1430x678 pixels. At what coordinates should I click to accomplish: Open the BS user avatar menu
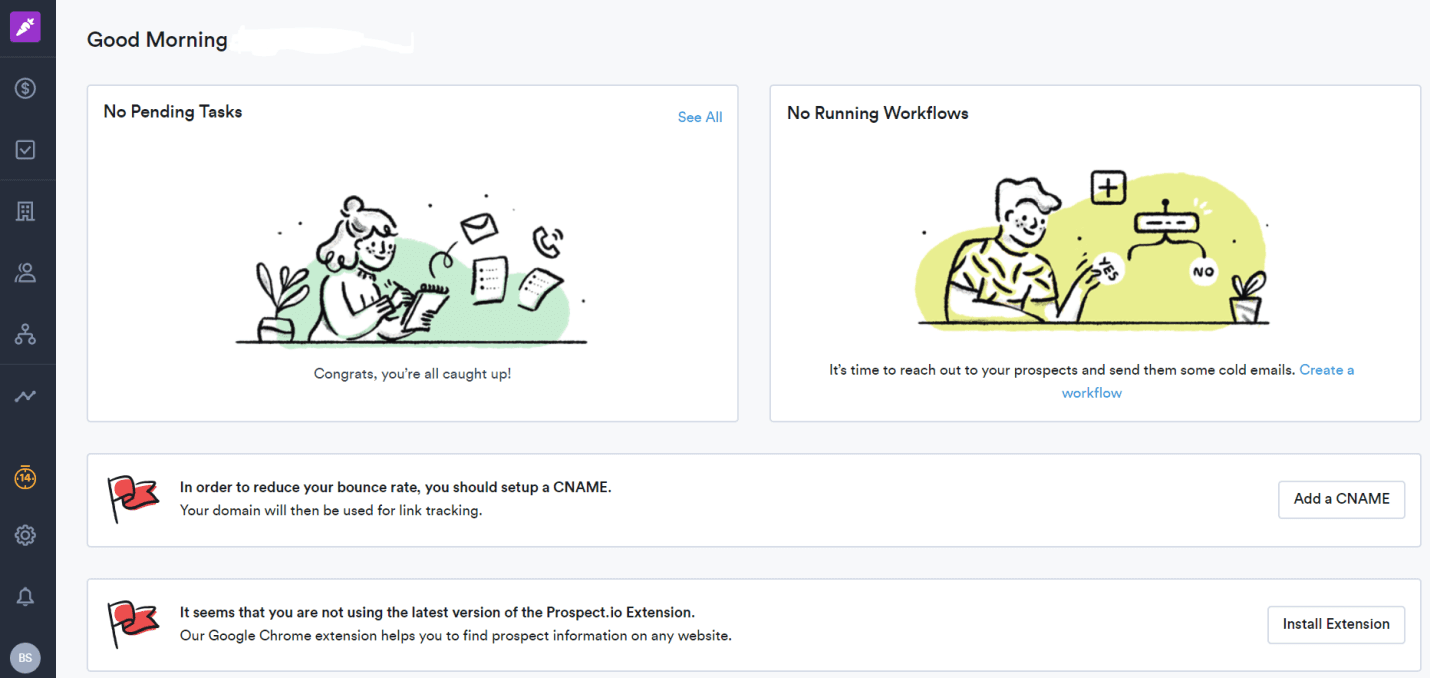pos(25,657)
